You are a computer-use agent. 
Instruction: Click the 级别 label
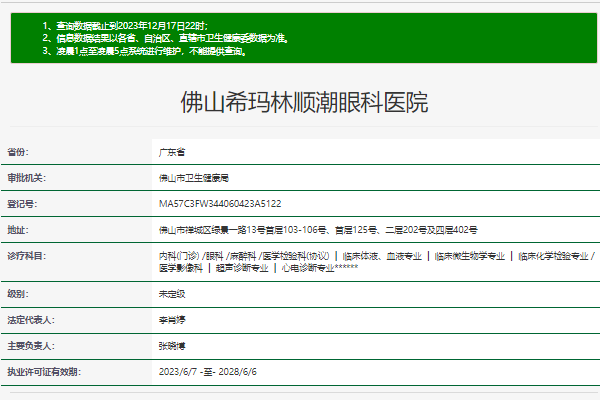click(18, 294)
